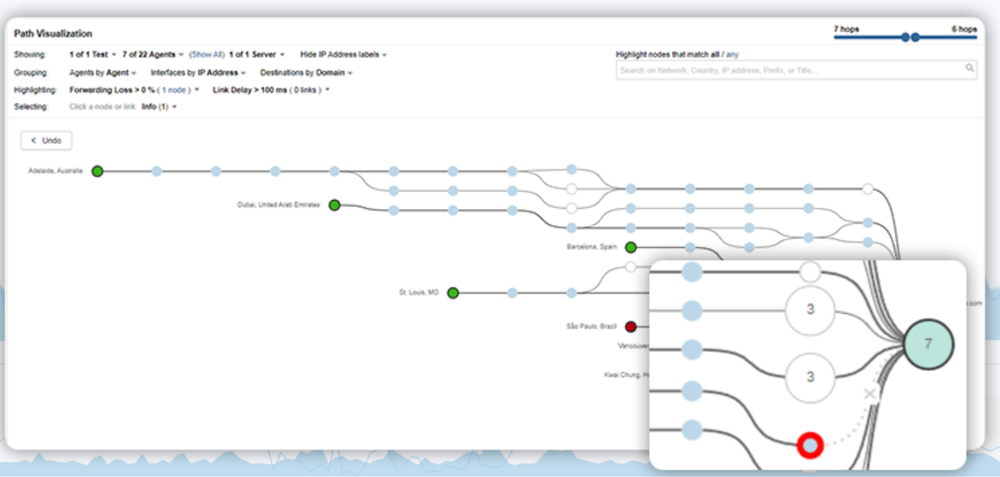Open 'Agents by Agent' grouping dropdown
Image resolution: width=1000 pixels, height=477 pixels.
coord(102,73)
